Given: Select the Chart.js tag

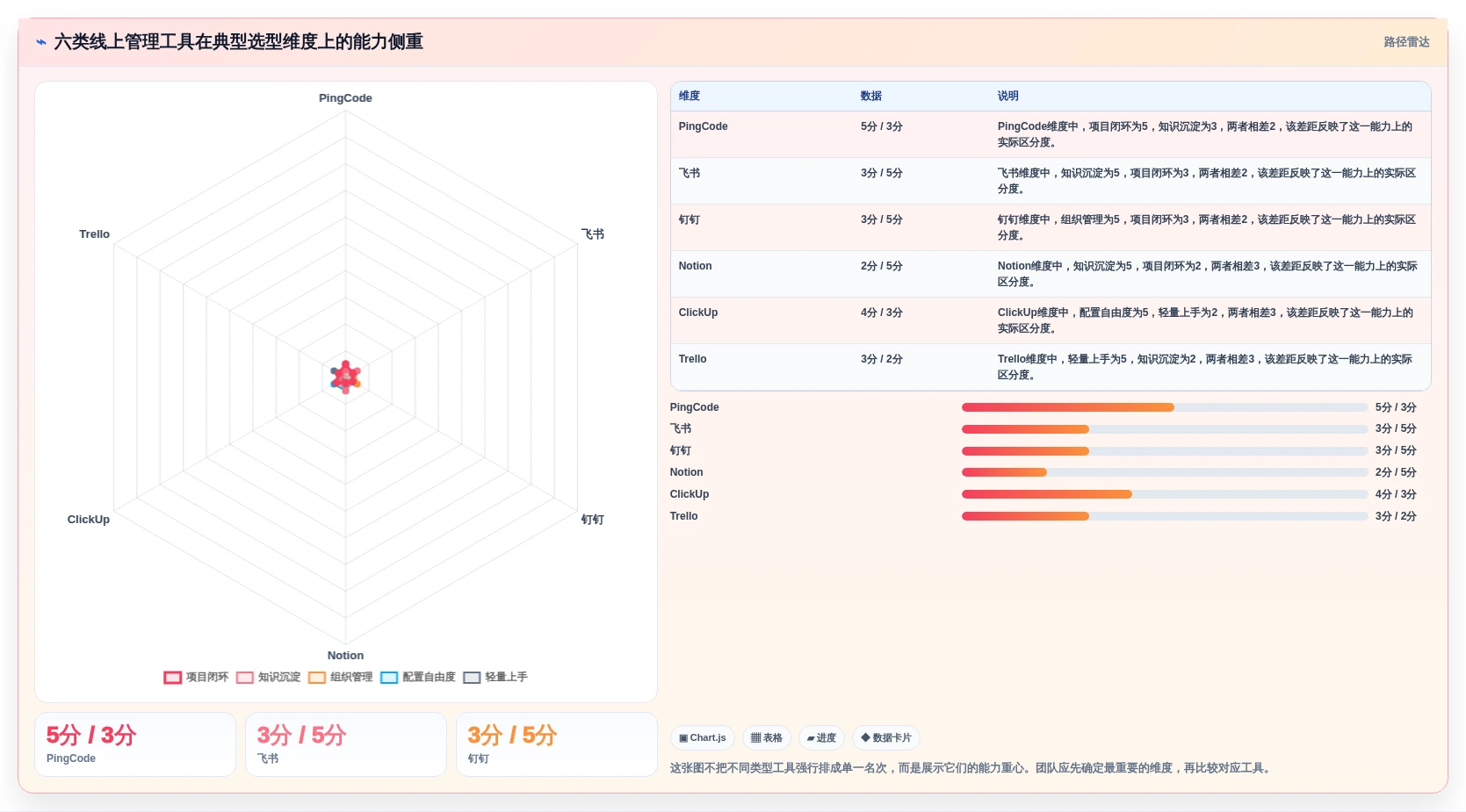Looking at the screenshot, I should tap(703, 738).
